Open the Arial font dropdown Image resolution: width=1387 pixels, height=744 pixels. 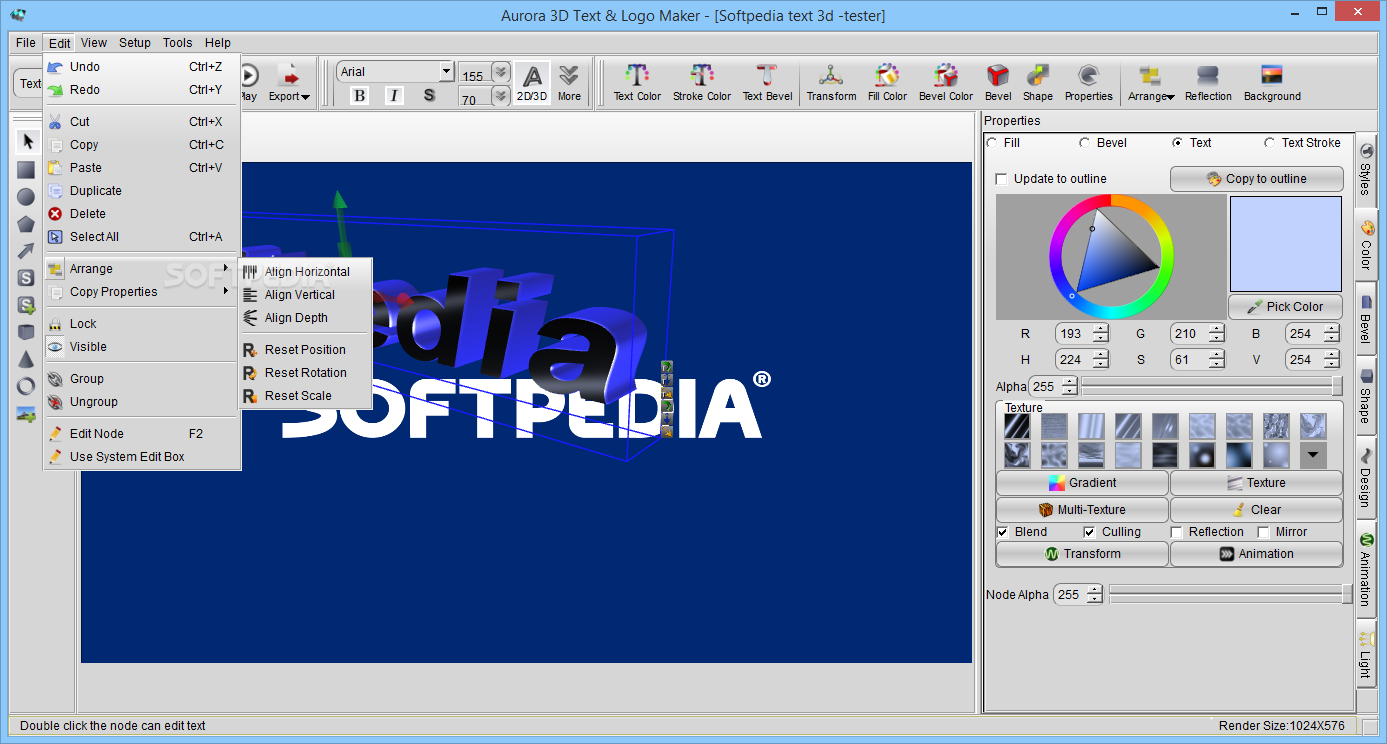point(446,71)
